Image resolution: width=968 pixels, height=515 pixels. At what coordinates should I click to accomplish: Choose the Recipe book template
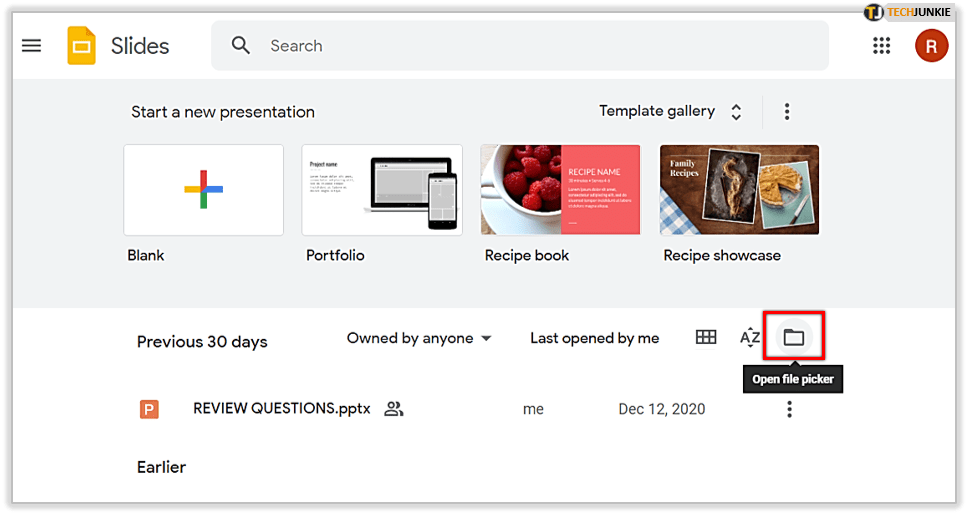point(560,190)
